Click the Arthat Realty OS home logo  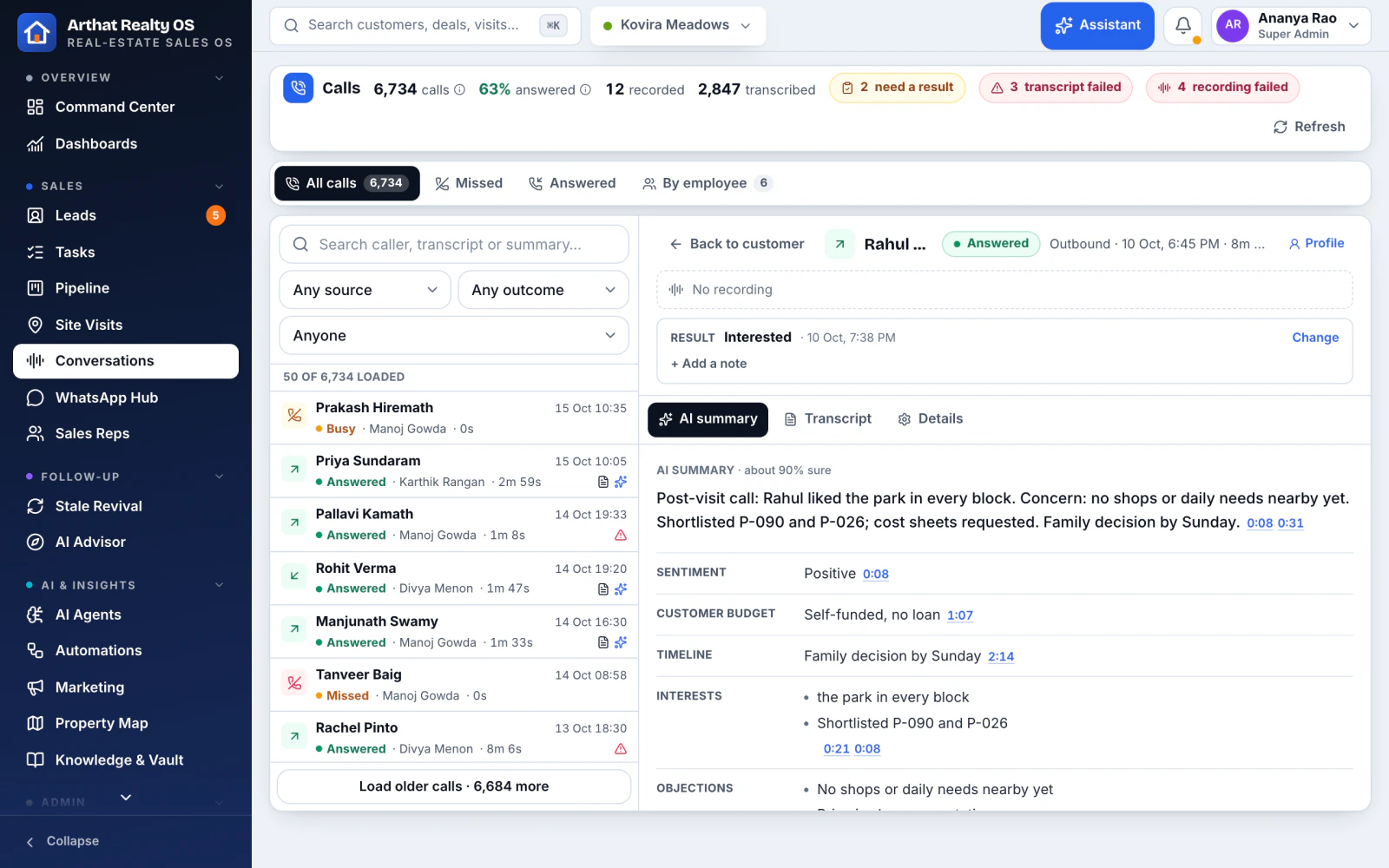pyautogui.click(x=36, y=33)
